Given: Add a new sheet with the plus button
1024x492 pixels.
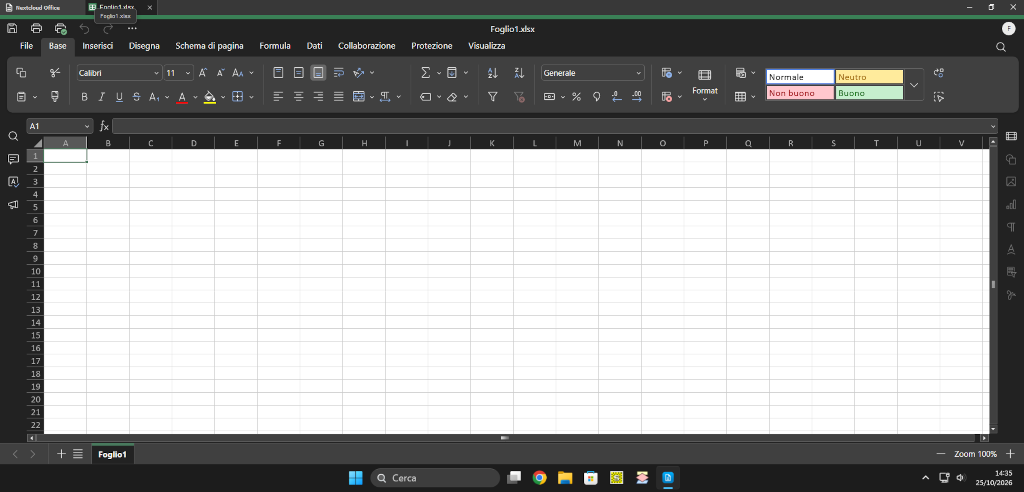Looking at the screenshot, I should point(61,453).
